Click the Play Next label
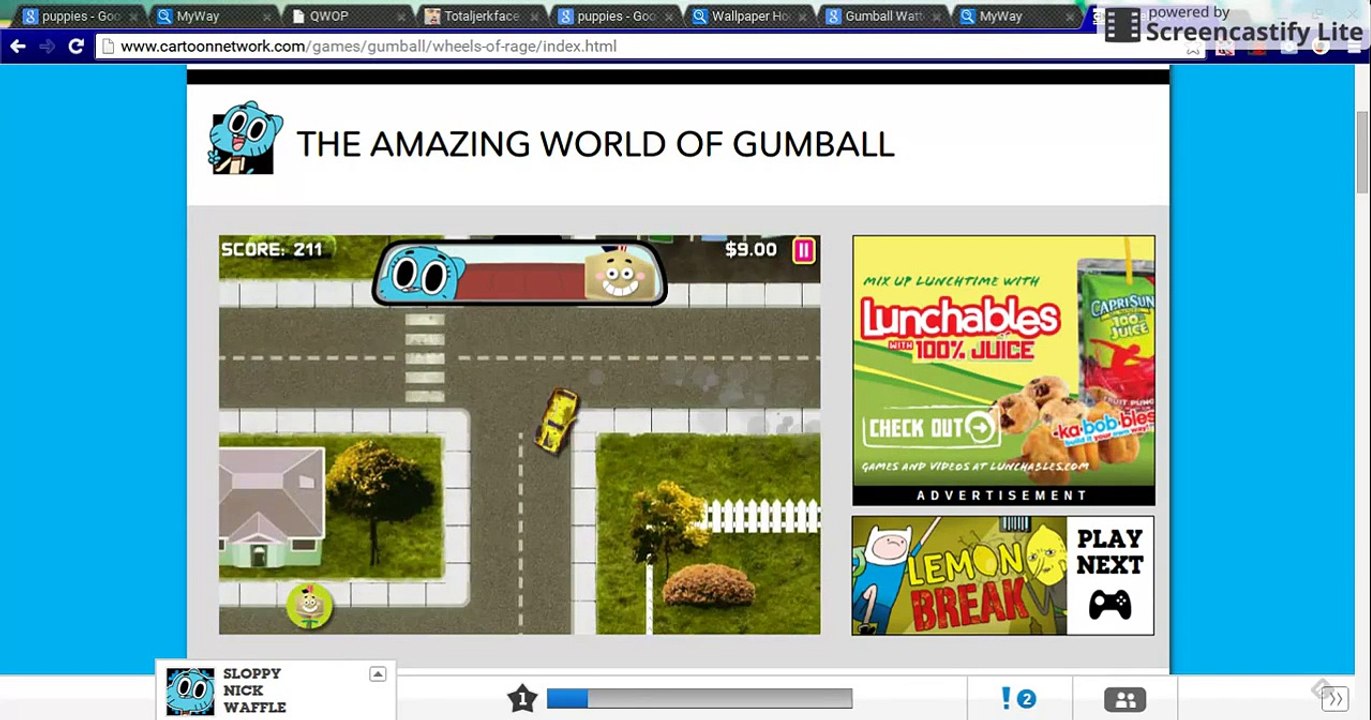 tap(1110, 552)
